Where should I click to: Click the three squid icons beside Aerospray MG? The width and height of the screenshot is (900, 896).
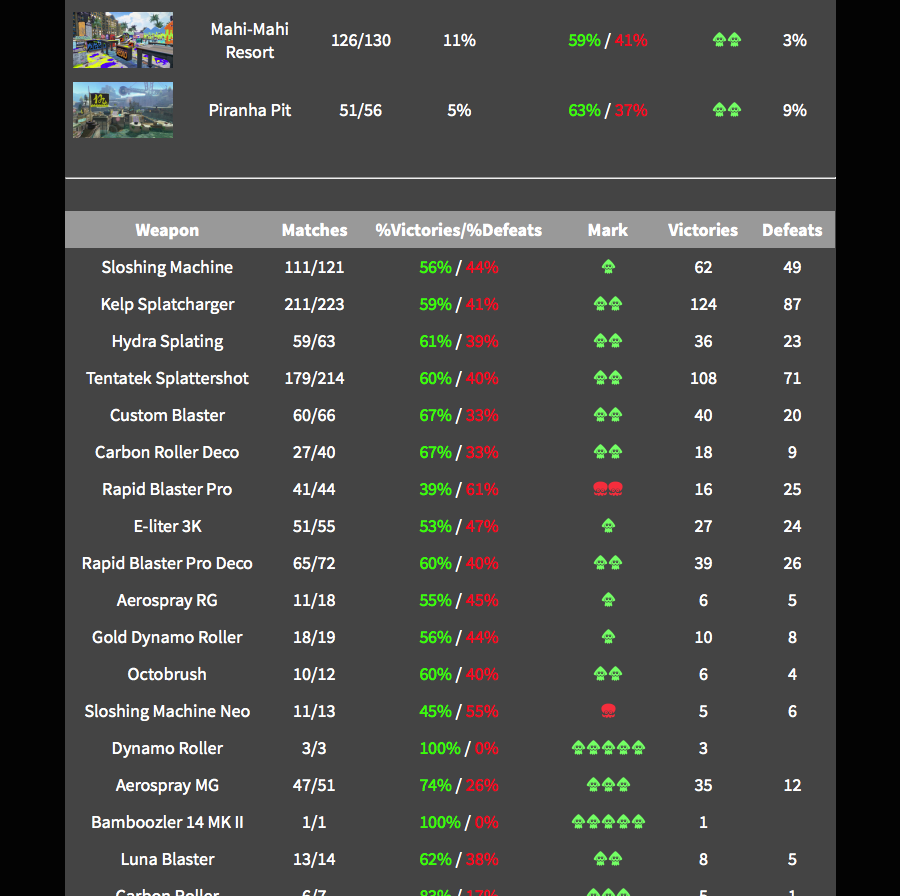pyautogui.click(x=607, y=785)
